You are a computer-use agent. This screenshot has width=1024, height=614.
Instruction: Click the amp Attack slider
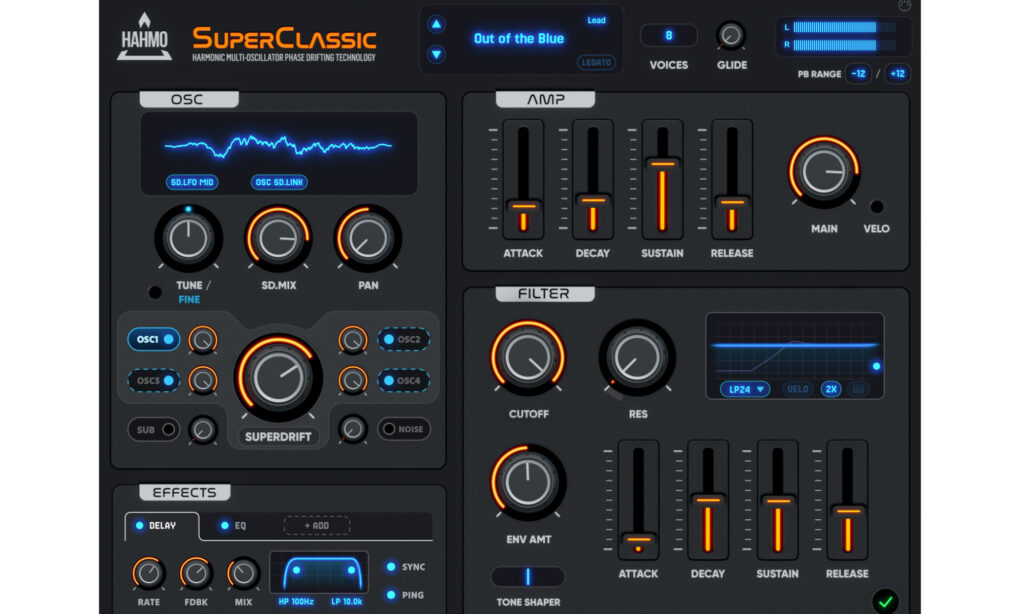click(x=523, y=179)
